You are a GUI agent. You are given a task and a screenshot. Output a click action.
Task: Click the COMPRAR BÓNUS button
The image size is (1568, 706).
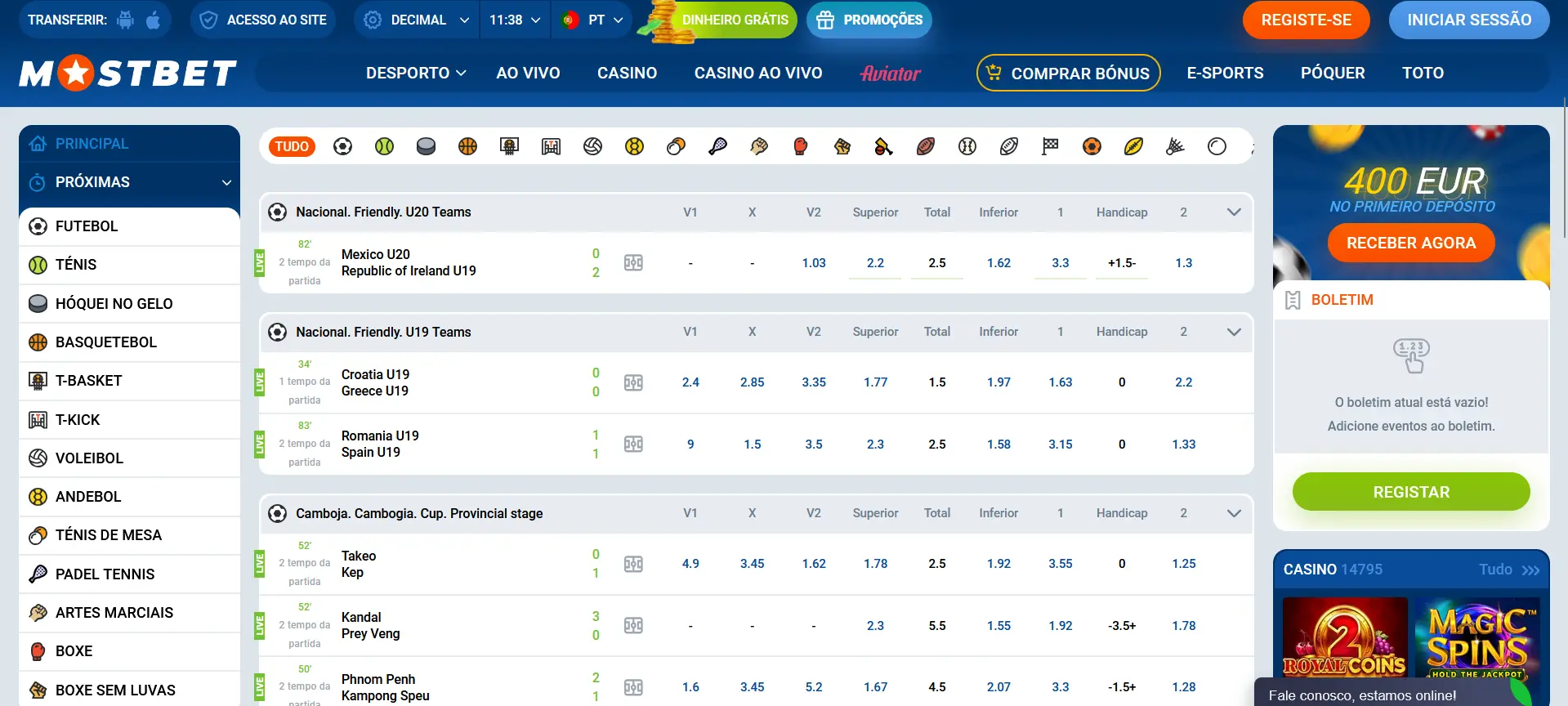1069,73
